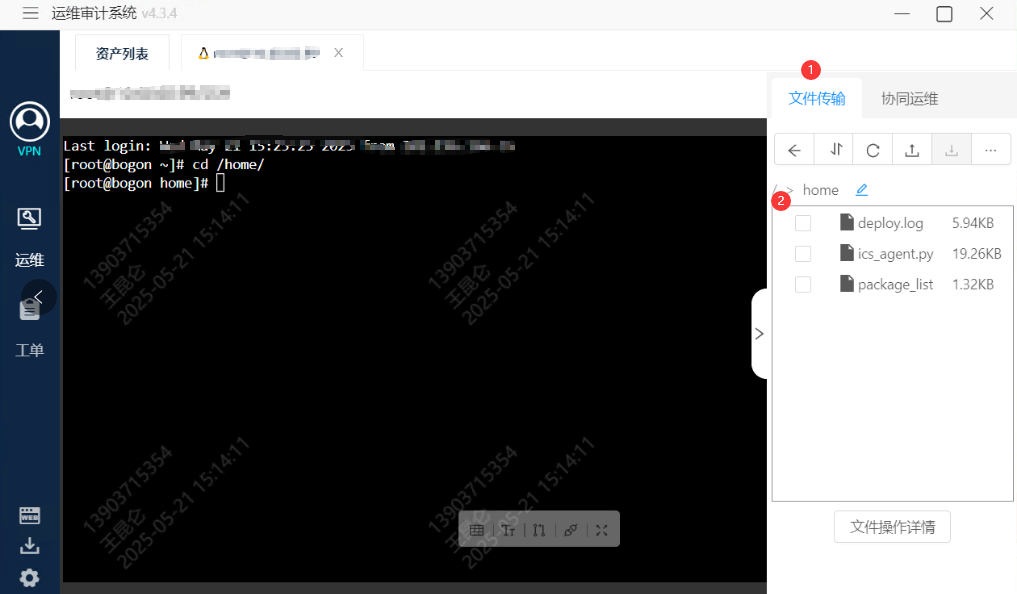This screenshot has width=1017, height=594.
Task: Click the back arrow in file transfer toolbar
Action: point(794,150)
